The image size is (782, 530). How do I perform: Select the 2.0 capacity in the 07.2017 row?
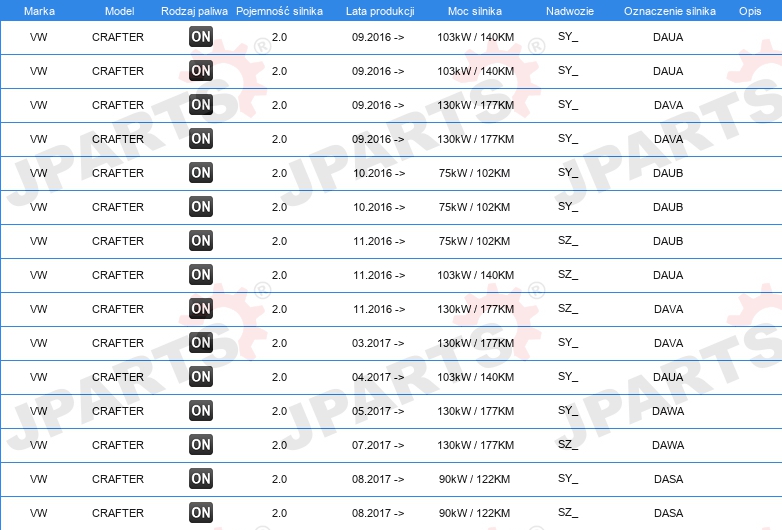click(279, 445)
